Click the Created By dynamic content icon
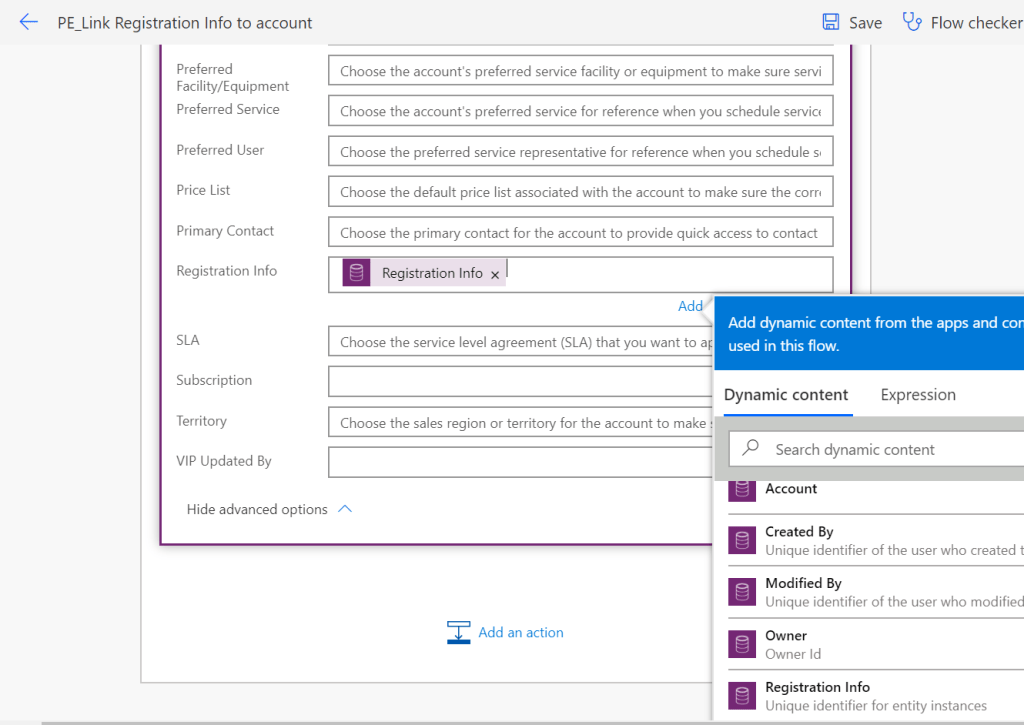 click(x=742, y=541)
